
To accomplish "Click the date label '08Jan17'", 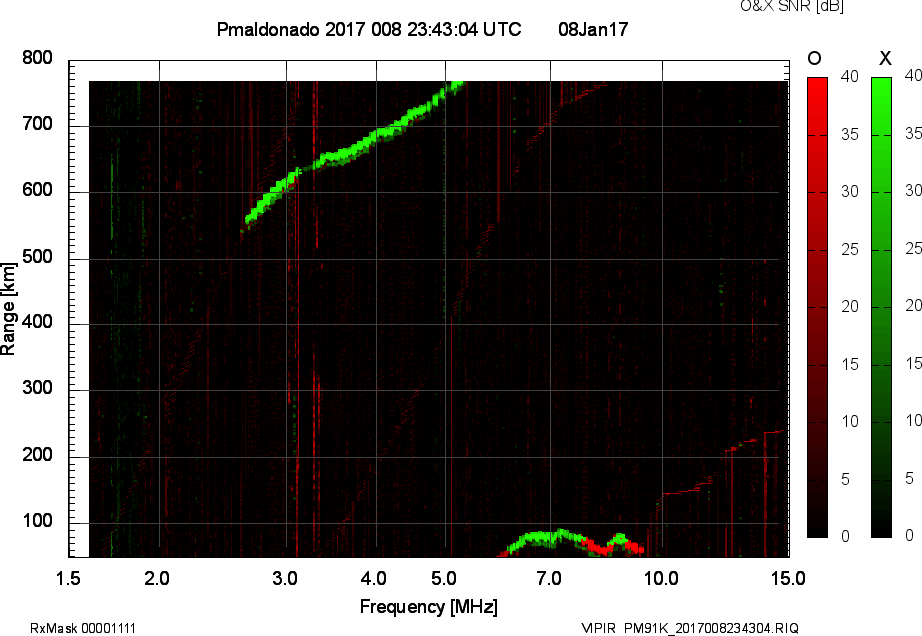I will tap(593, 29).
